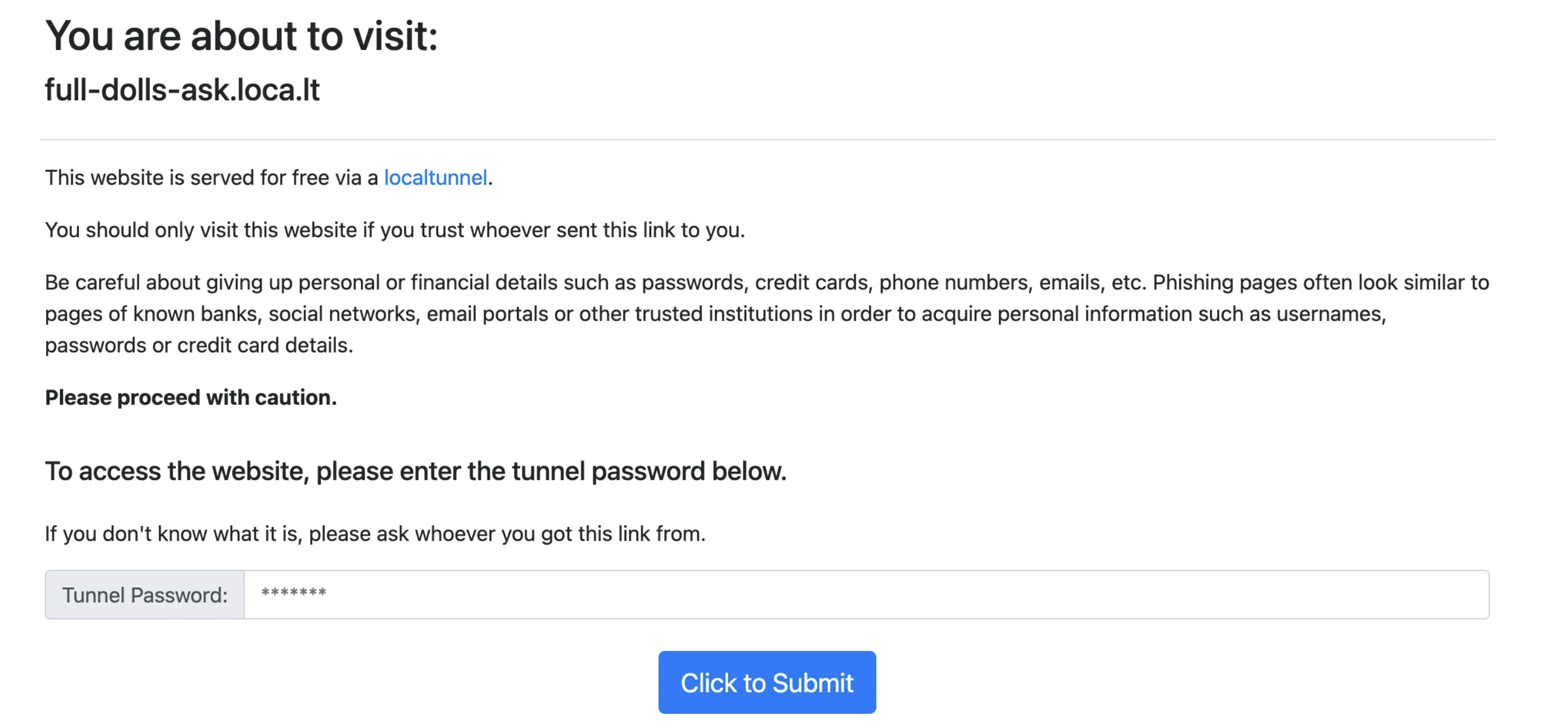Click the heading You are about to visit
The width and height of the screenshot is (1568, 721).
point(242,35)
